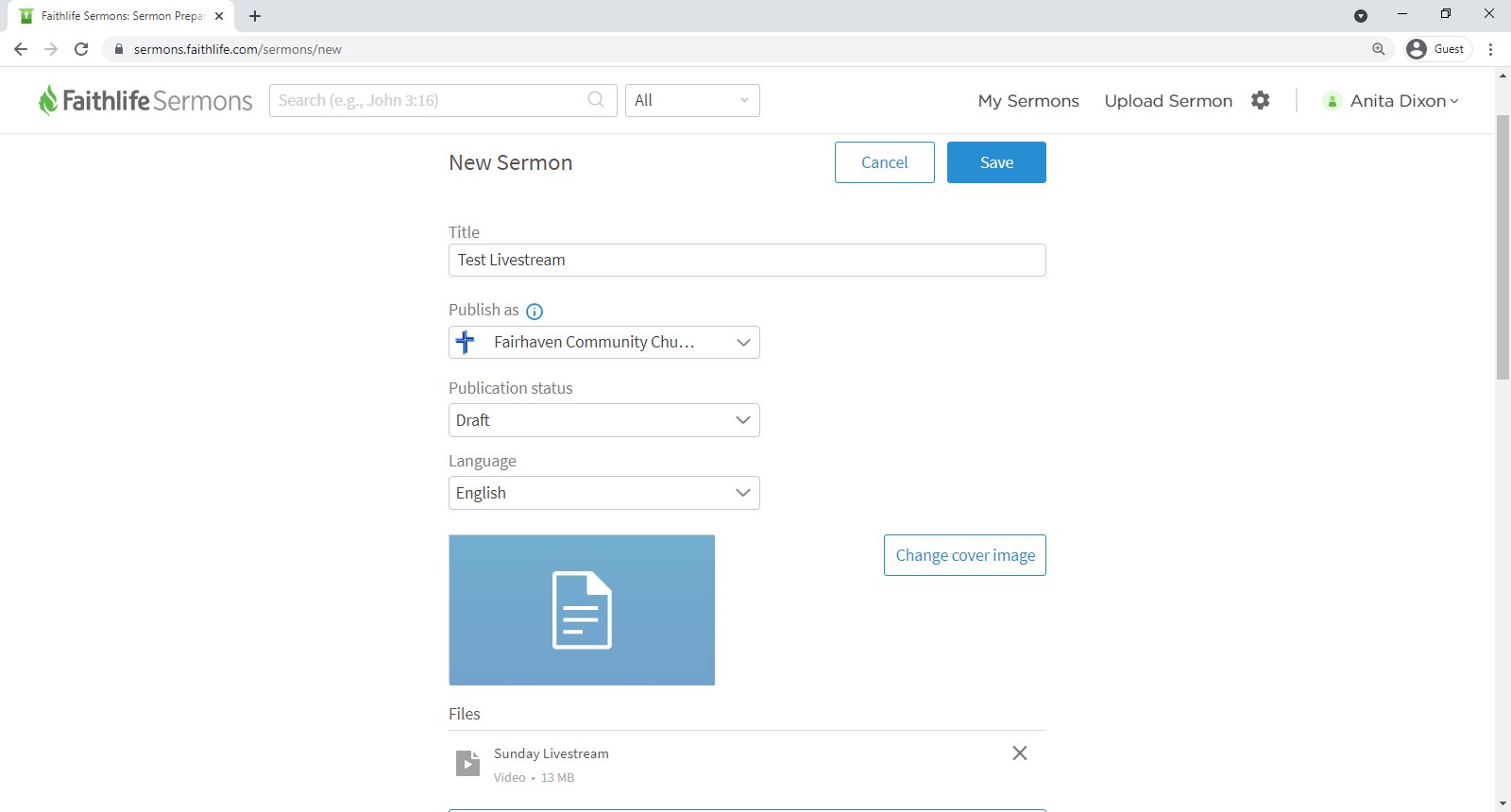The image size is (1511, 812).
Task: Open the Publication status Draft dropdown
Action: [604, 420]
